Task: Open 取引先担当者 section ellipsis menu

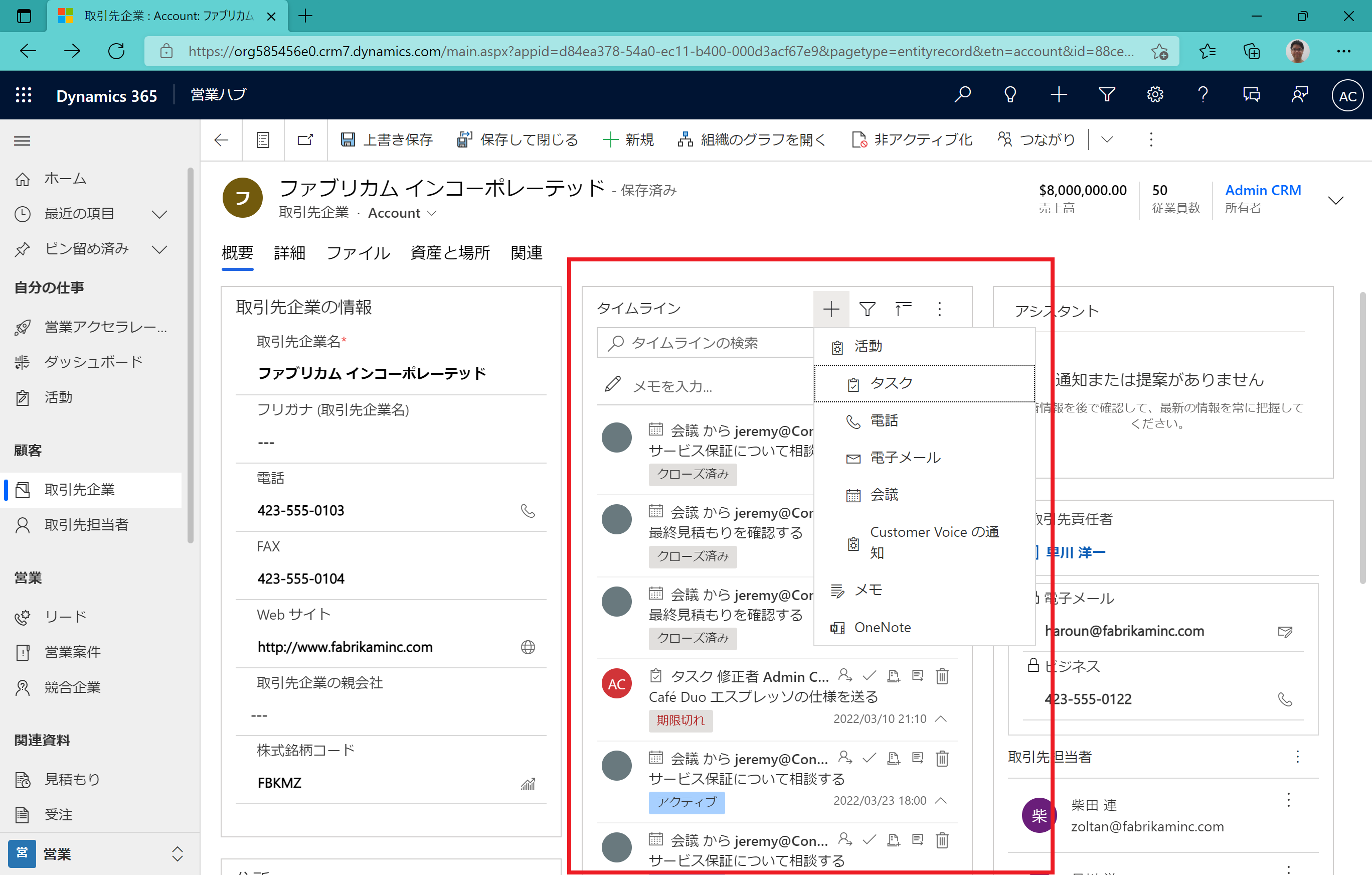Action: [x=1297, y=757]
